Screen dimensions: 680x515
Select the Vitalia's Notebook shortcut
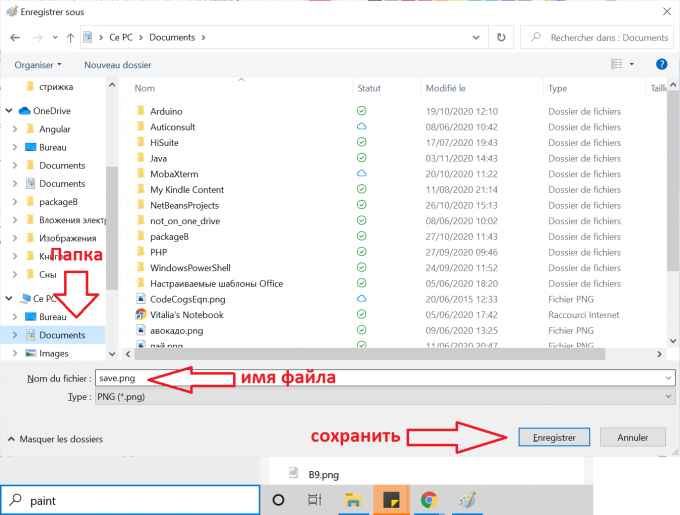(x=186, y=315)
